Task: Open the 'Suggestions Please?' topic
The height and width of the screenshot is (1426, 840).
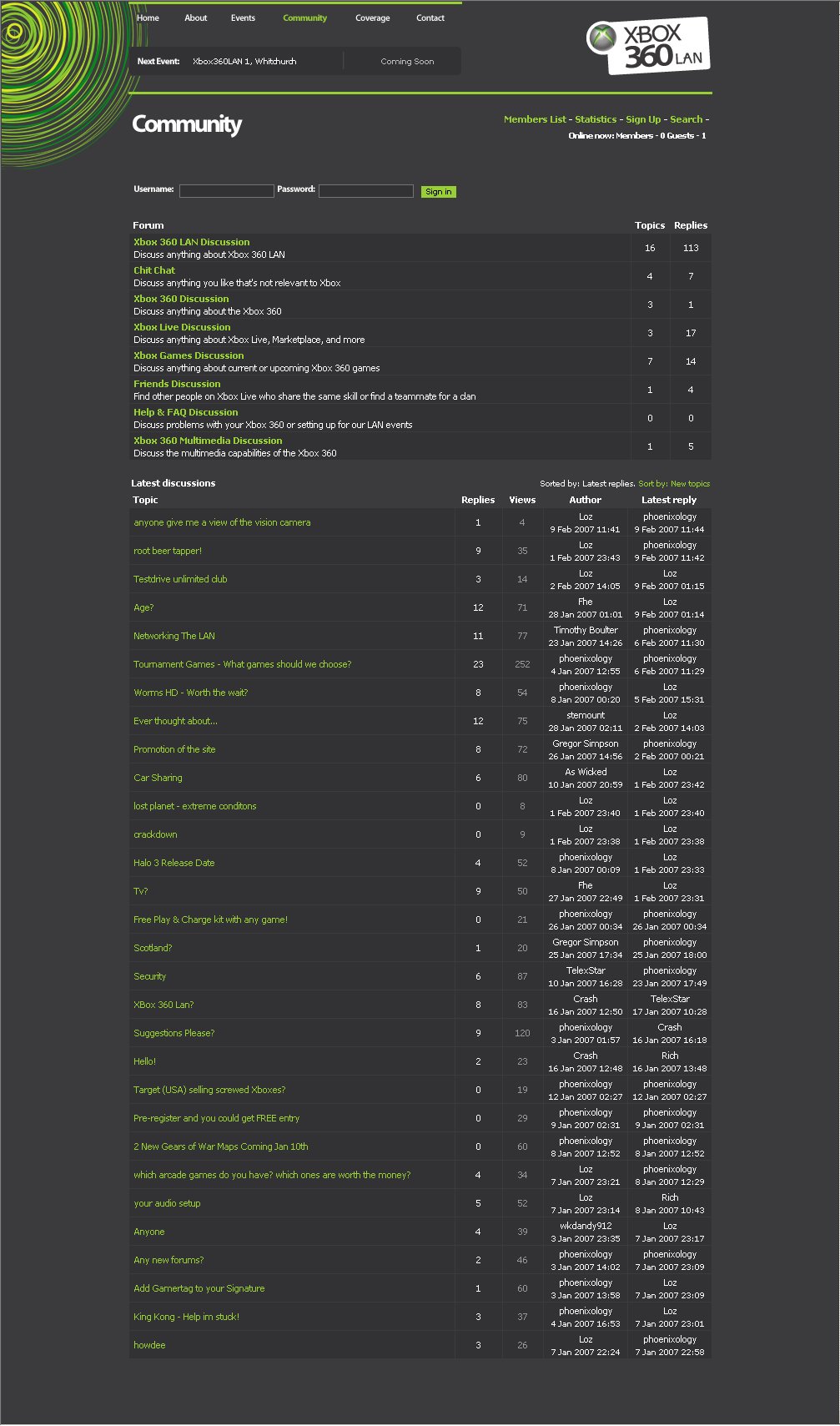Action: pyautogui.click(x=174, y=1033)
